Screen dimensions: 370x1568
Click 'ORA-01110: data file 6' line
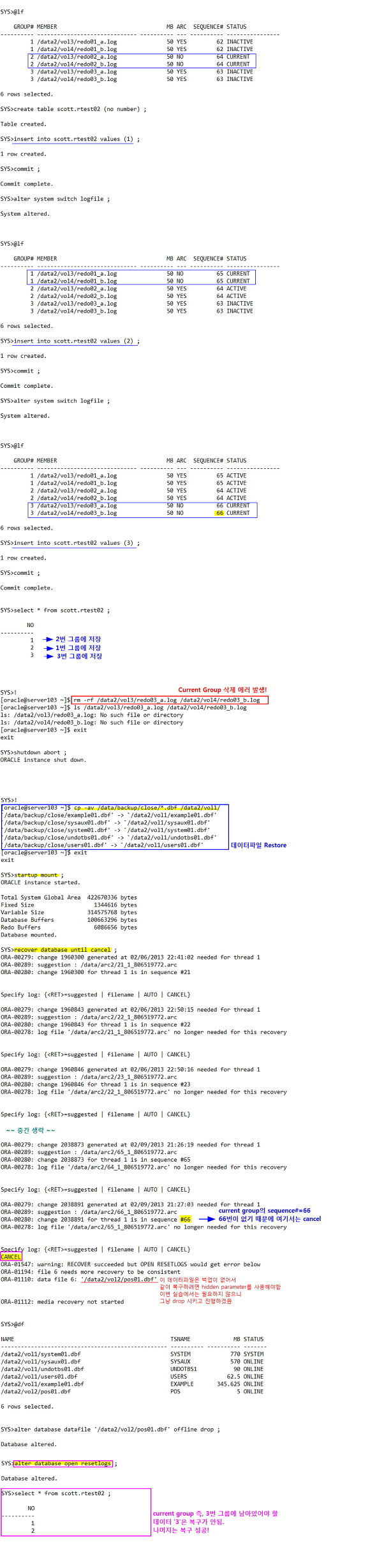(x=79, y=1280)
